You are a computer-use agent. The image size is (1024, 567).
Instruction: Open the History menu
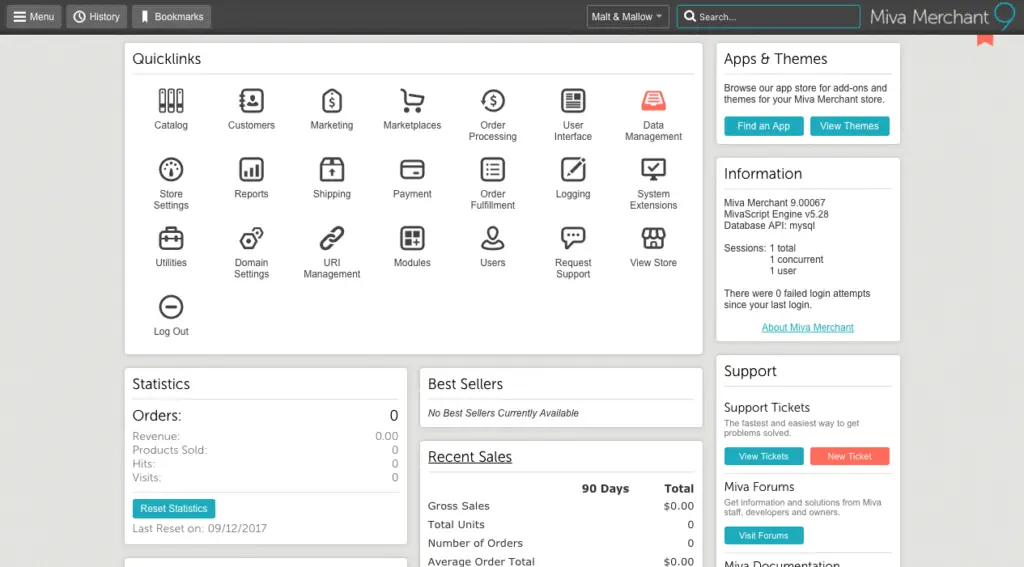click(97, 16)
